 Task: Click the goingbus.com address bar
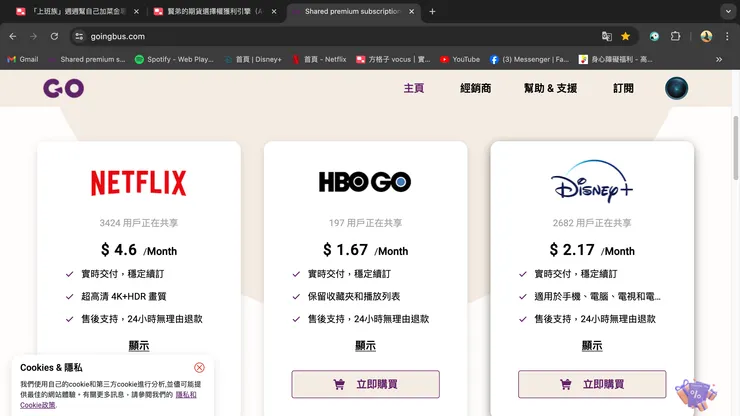click(x=330, y=36)
